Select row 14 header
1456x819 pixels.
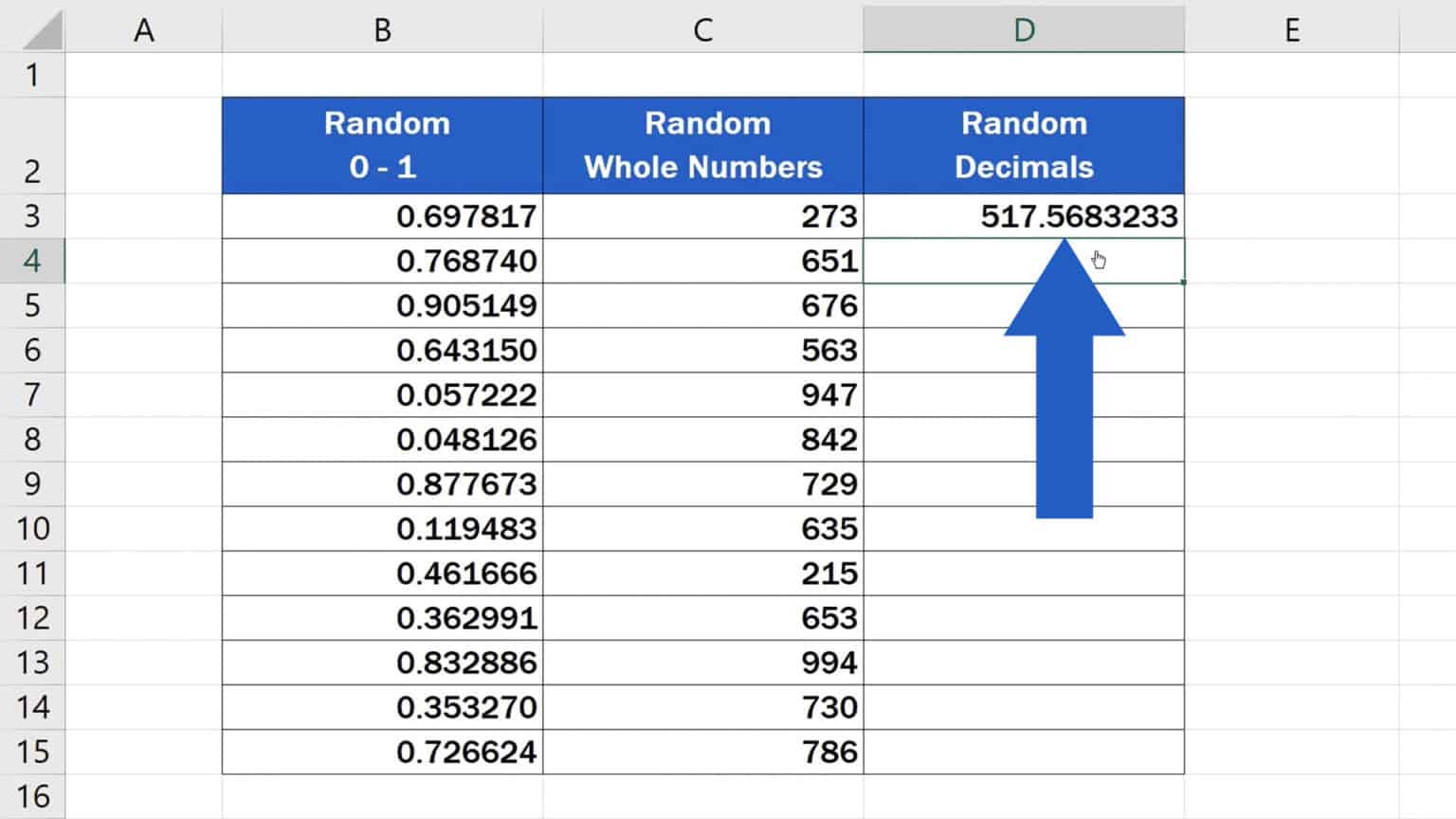click(32, 706)
